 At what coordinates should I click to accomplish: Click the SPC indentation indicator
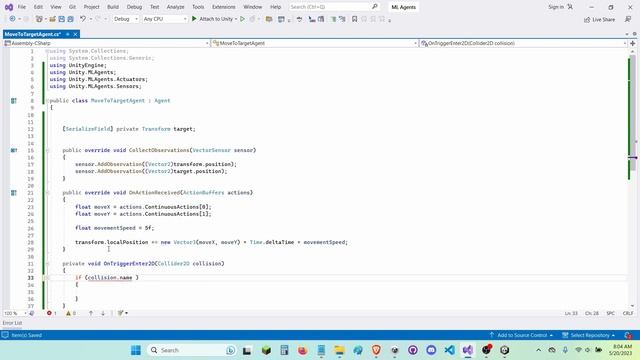(611, 313)
